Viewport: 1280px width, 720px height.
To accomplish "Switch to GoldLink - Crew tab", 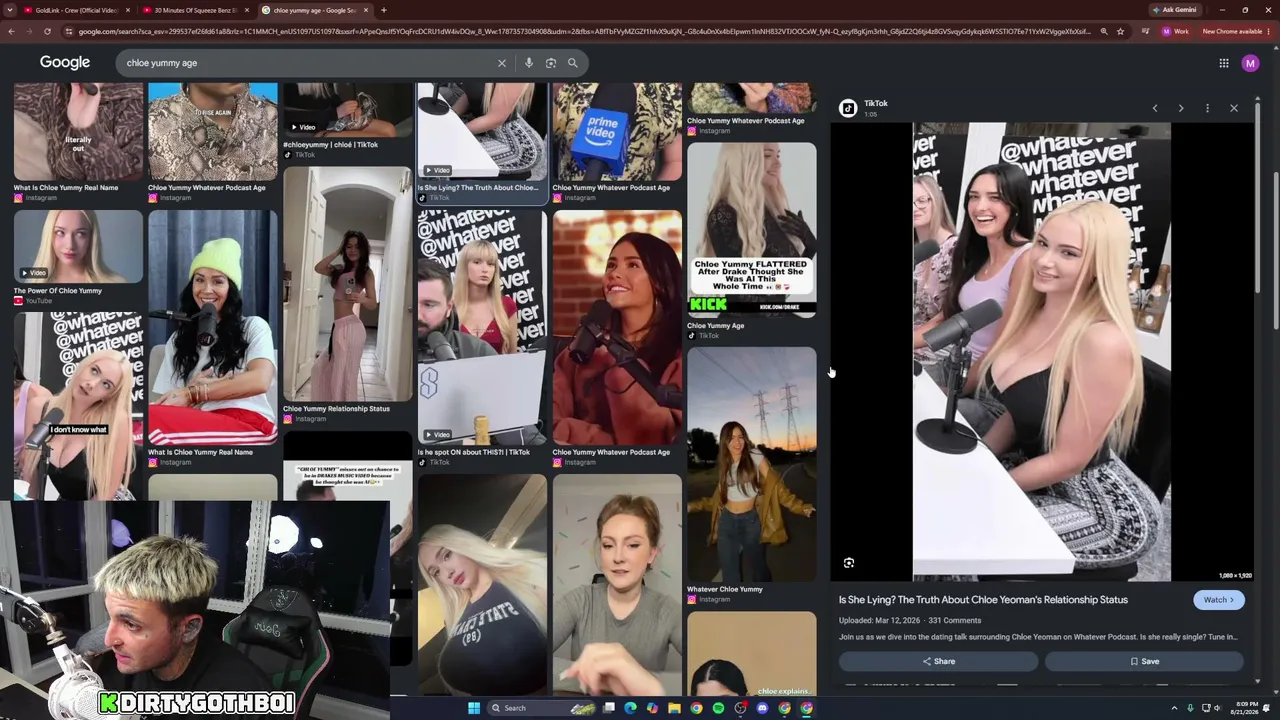I will click(78, 10).
